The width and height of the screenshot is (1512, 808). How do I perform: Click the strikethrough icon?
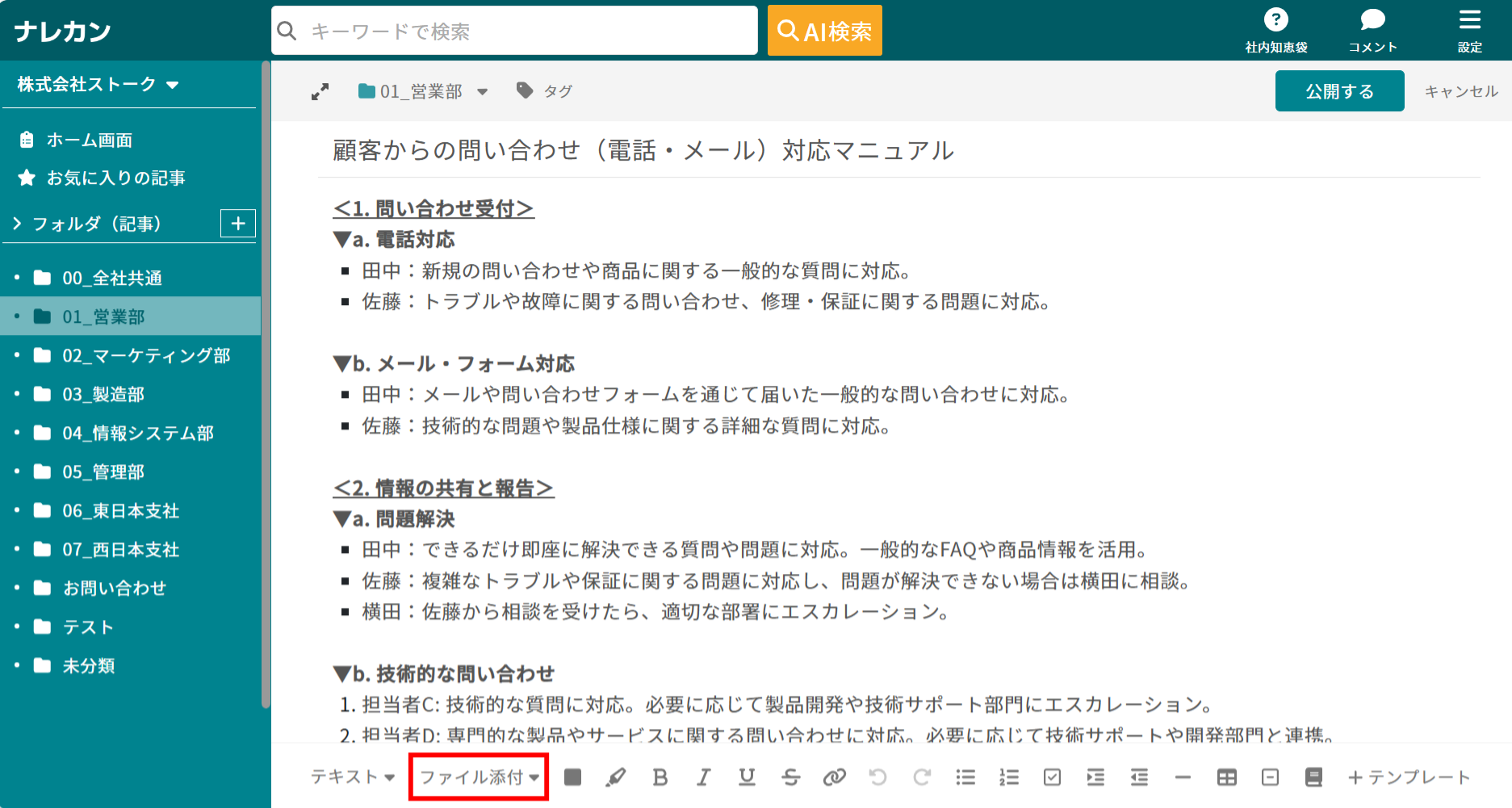(790, 777)
